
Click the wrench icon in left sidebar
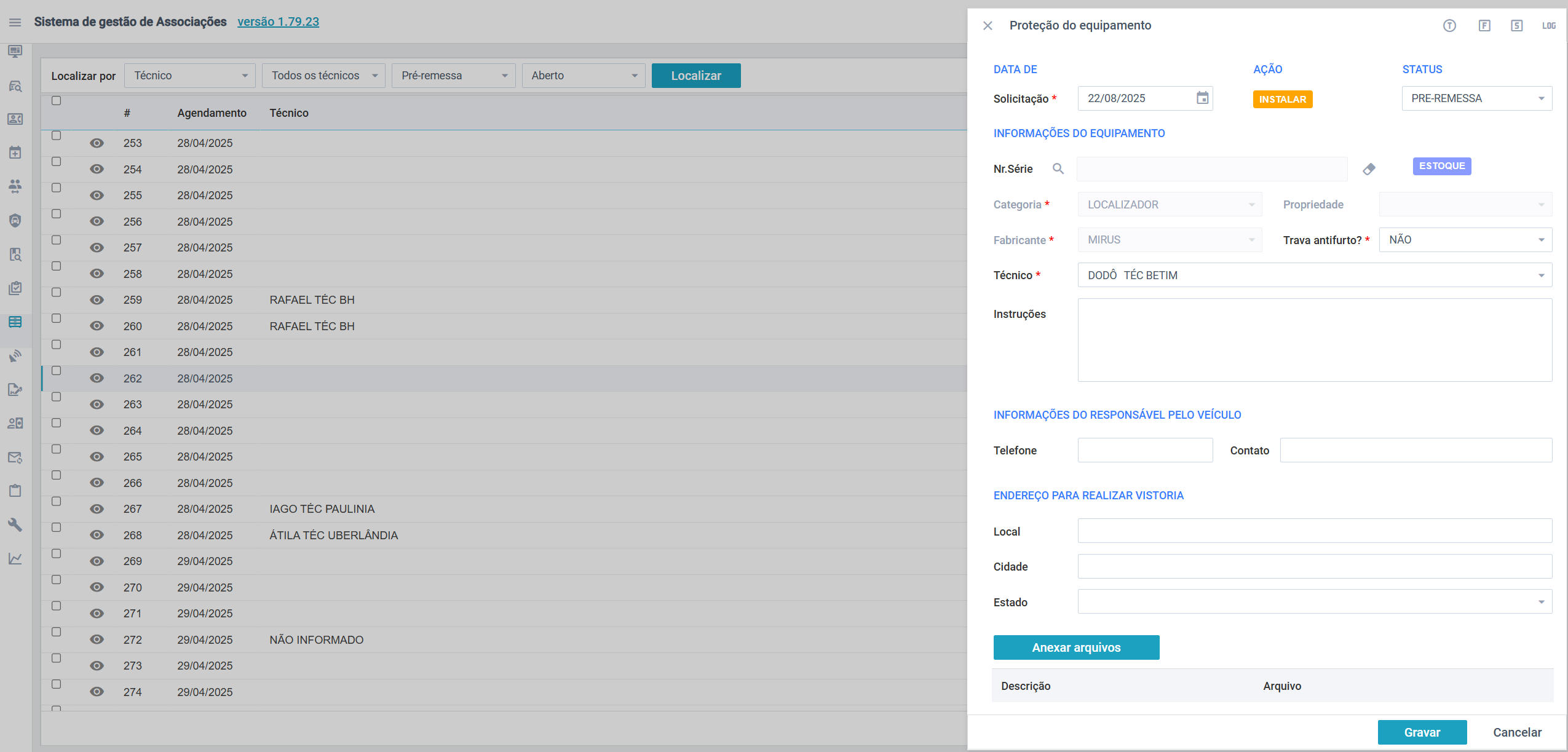click(15, 524)
